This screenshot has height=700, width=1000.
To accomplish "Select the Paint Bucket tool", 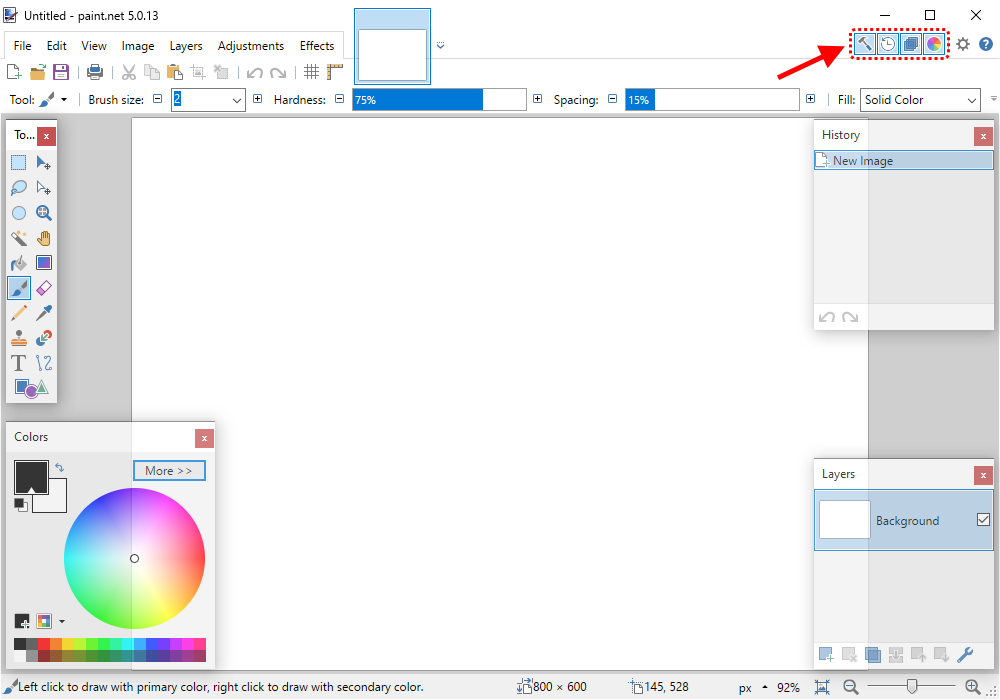I will tap(18, 263).
